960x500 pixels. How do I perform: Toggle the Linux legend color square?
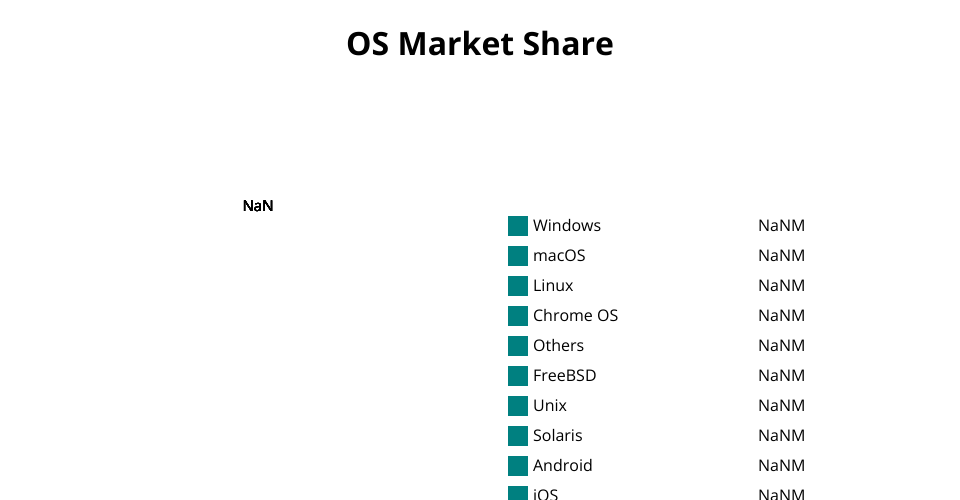point(518,286)
